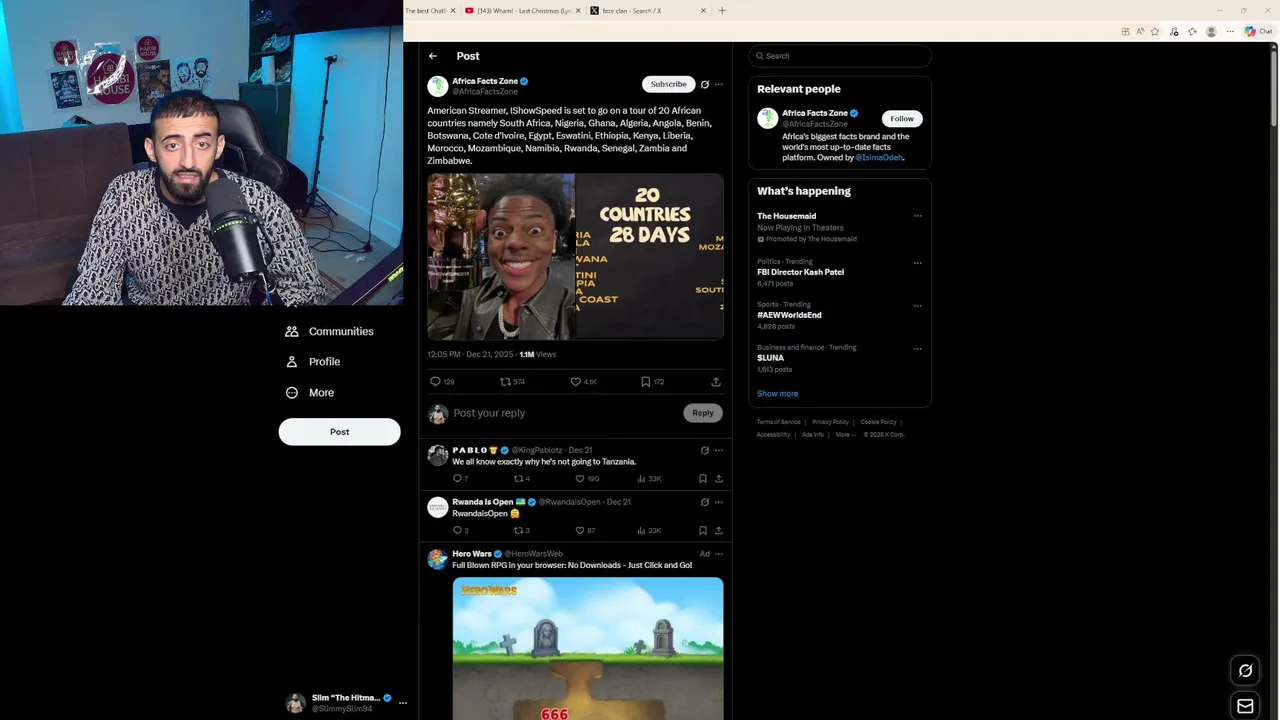The image size is (1280, 720).
Task: Bookmark the main post with 172 bookmarks
Action: tap(645, 382)
